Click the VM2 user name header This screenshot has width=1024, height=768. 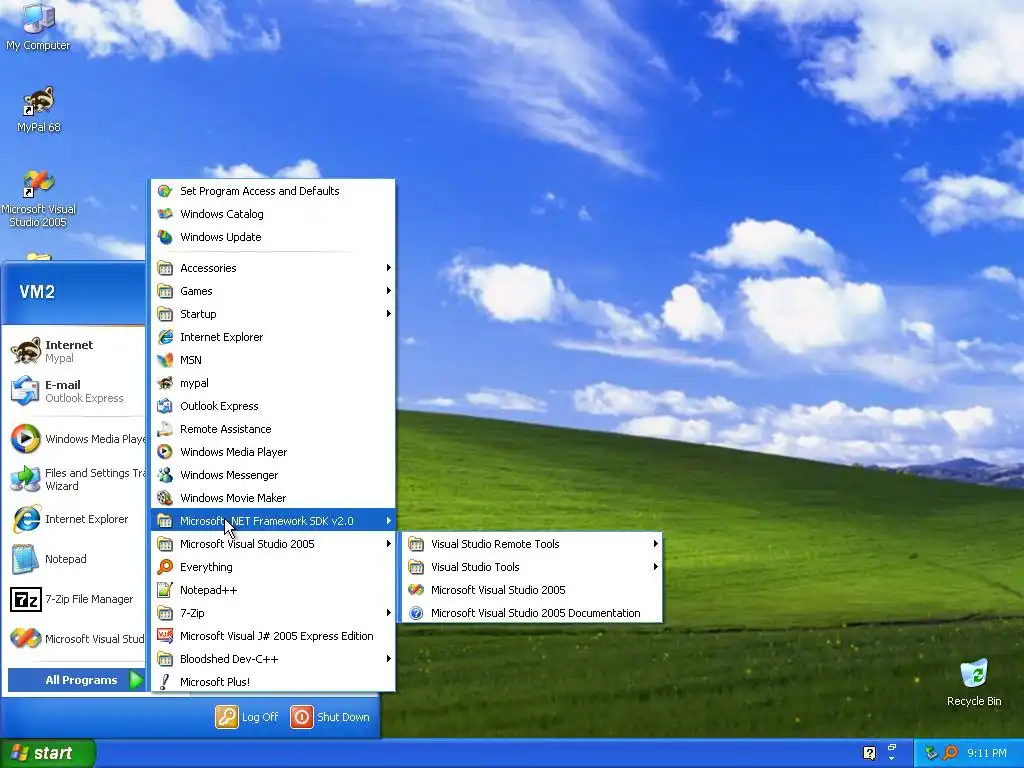tap(37, 292)
